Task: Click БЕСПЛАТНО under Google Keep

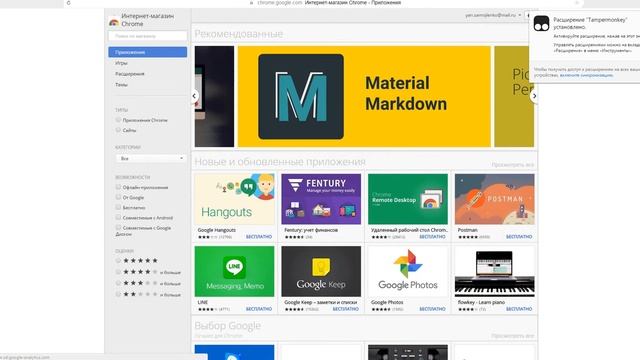Action: click(x=346, y=309)
